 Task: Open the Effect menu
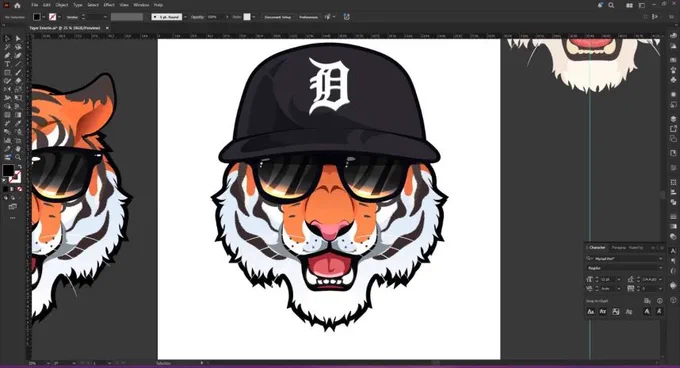[109, 5]
